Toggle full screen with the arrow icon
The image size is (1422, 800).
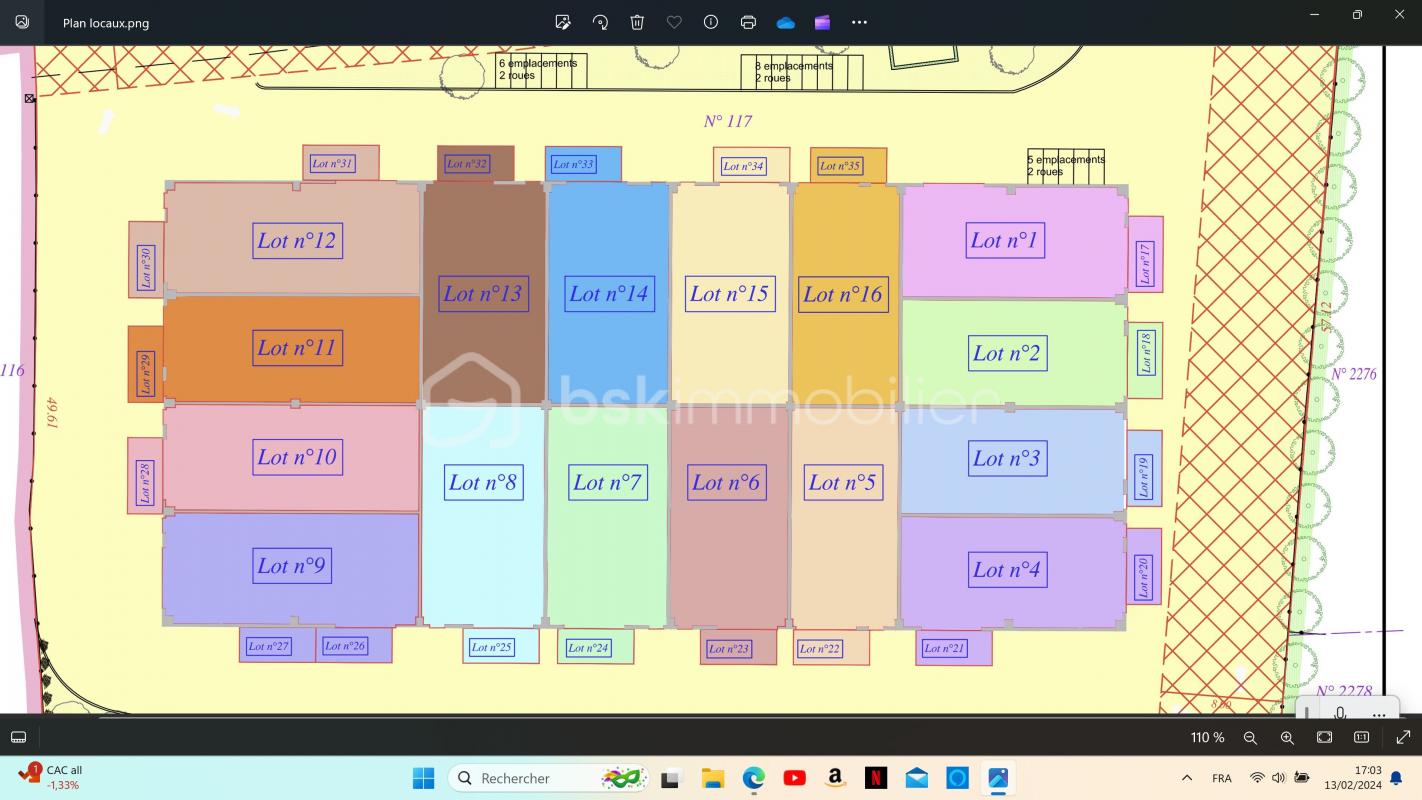(1402, 737)
